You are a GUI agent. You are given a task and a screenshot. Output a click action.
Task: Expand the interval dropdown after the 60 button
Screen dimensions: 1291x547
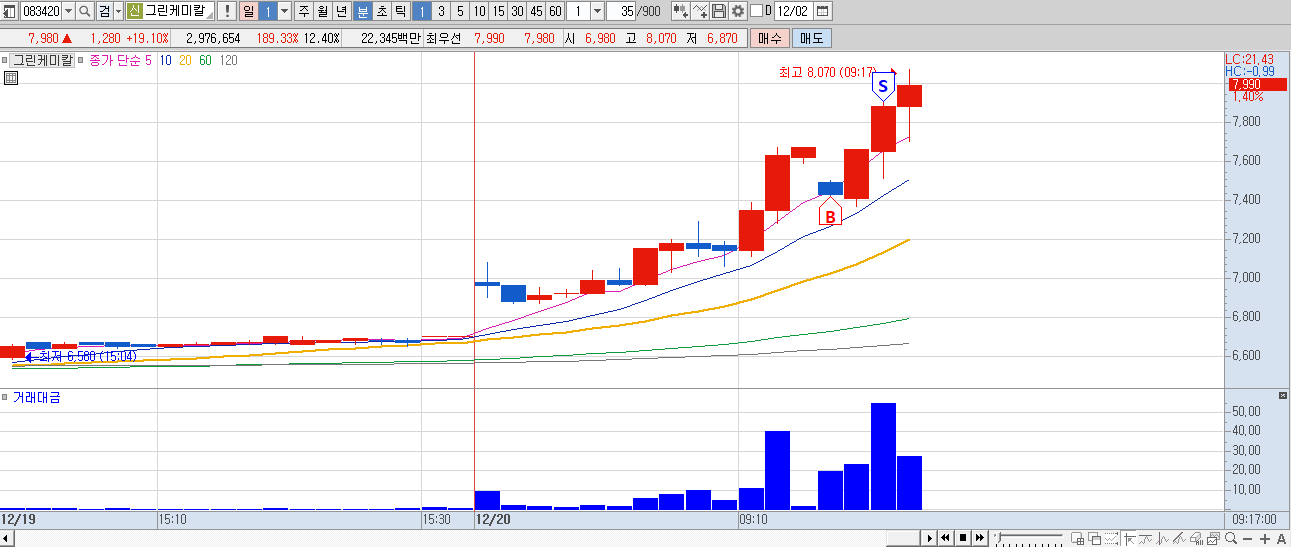tap(597, 11)
